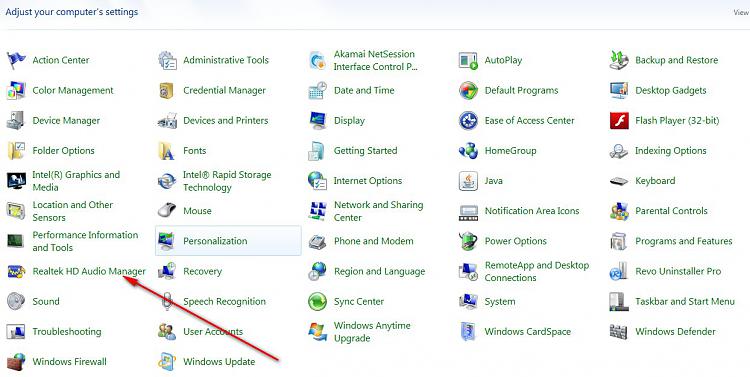Screen dimensions: 750x377
Task: Click the Windows Update icon
Action: 167,362
